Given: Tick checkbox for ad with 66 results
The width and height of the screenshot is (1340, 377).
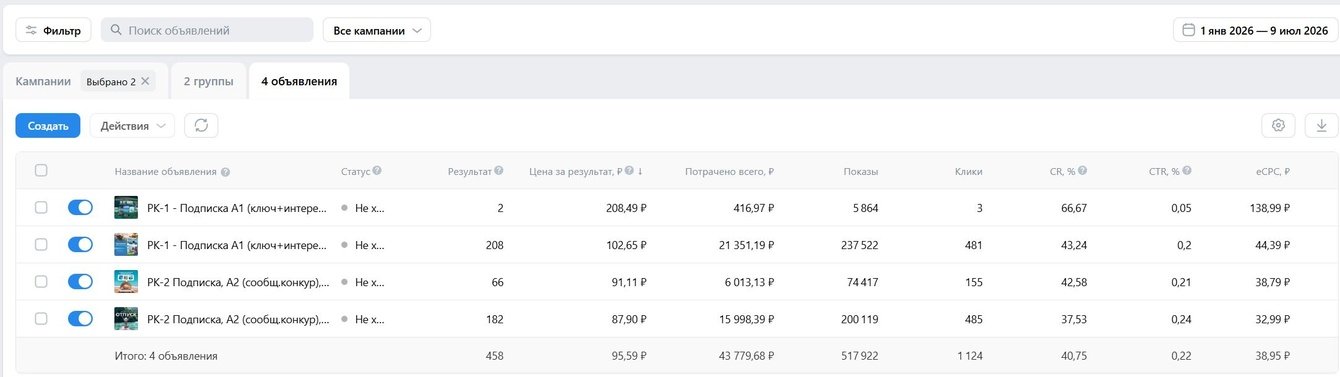Looking at the screenshot, I should click(x=41, y=282).
